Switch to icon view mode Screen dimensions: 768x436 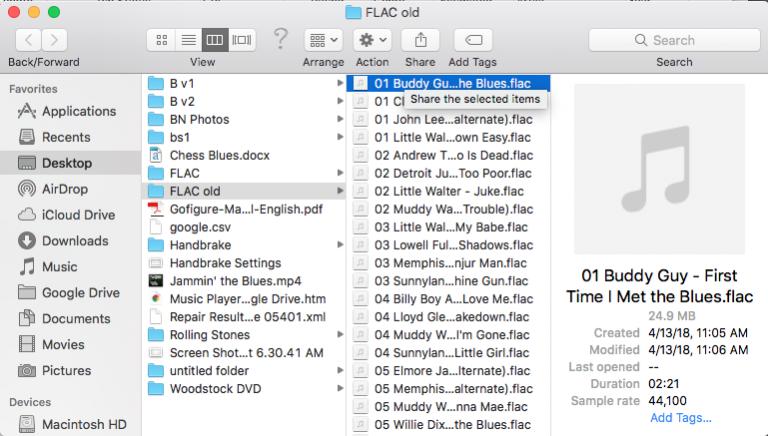point(161,40)
